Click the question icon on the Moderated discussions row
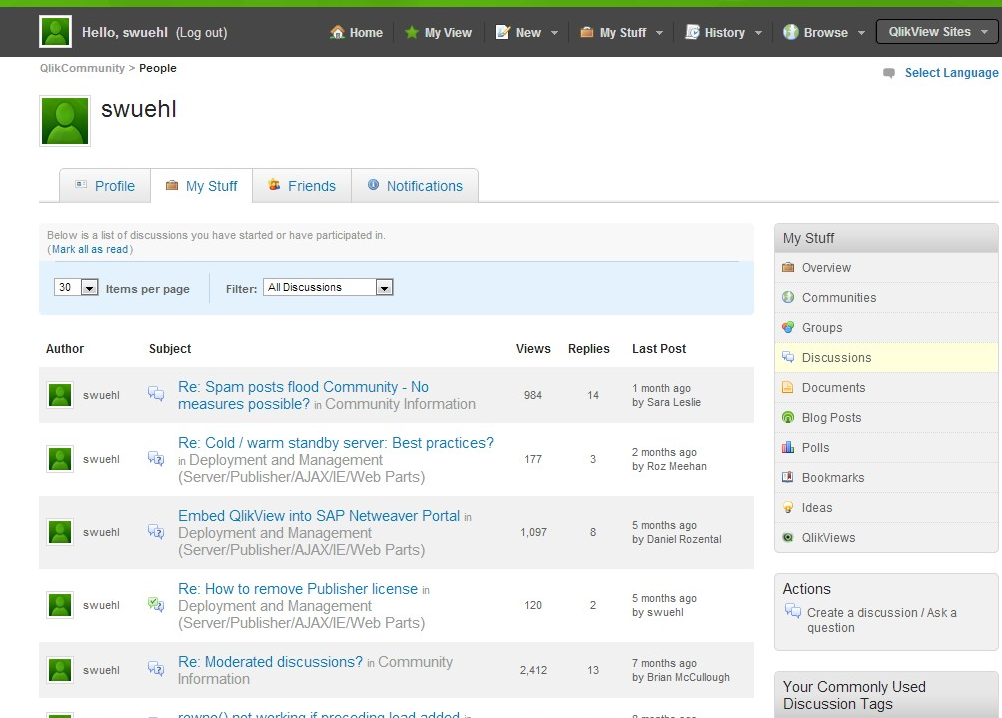 [156, 669]
